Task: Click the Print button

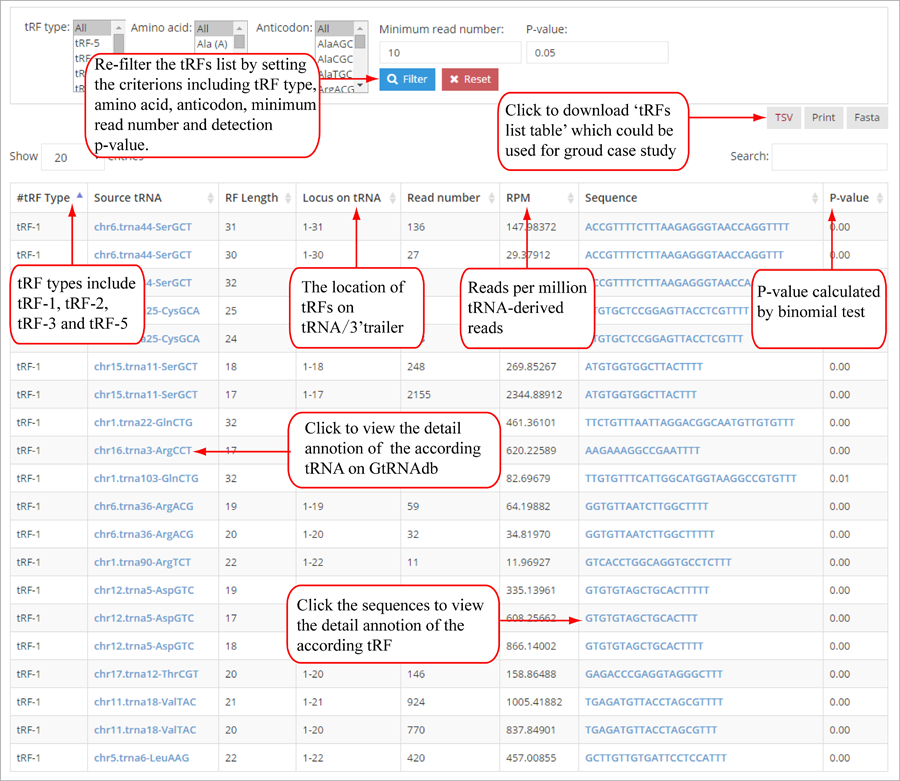Action: click(823, 117)
